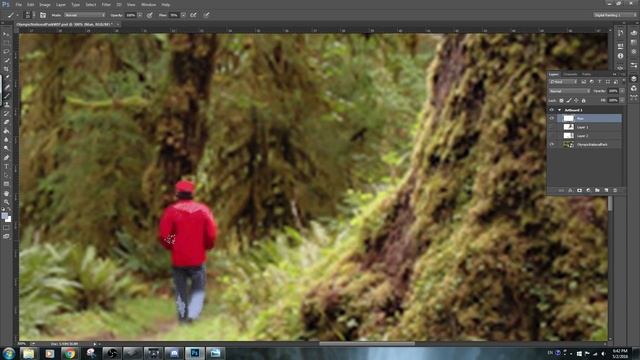Image resolution: width=640 pixels, height=360 pixels.
Task: Open the brush Opacity slider arrow
Action: (140, 15)
